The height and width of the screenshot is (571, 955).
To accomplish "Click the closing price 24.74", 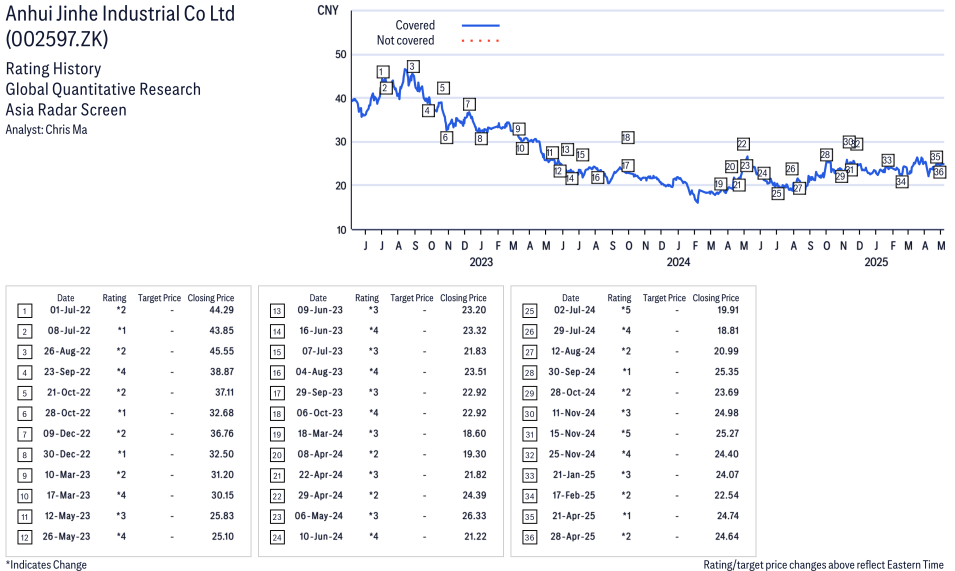I will point(727,516).
